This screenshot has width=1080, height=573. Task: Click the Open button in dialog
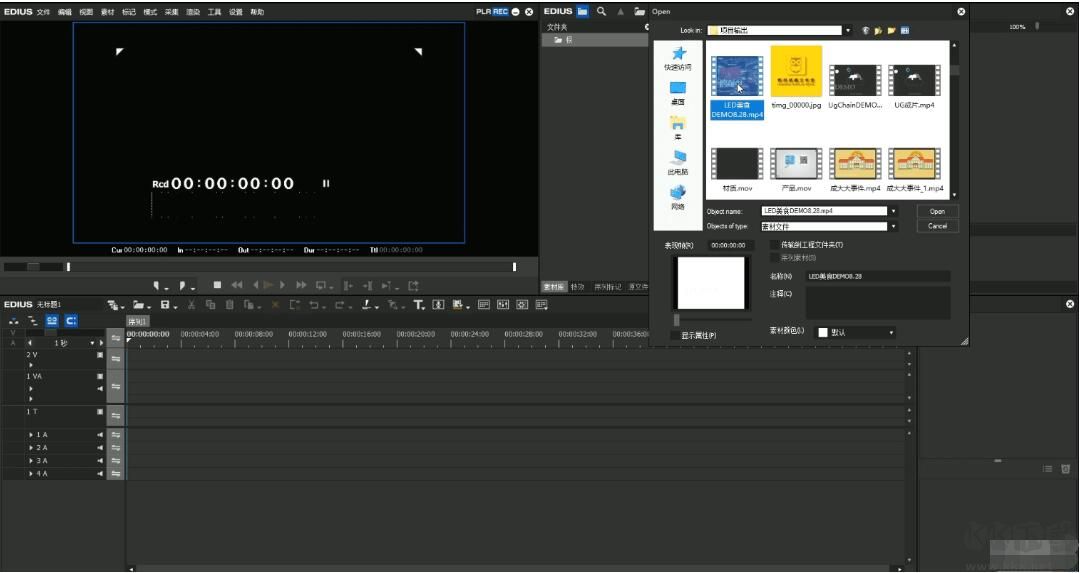tap(937, 211)
